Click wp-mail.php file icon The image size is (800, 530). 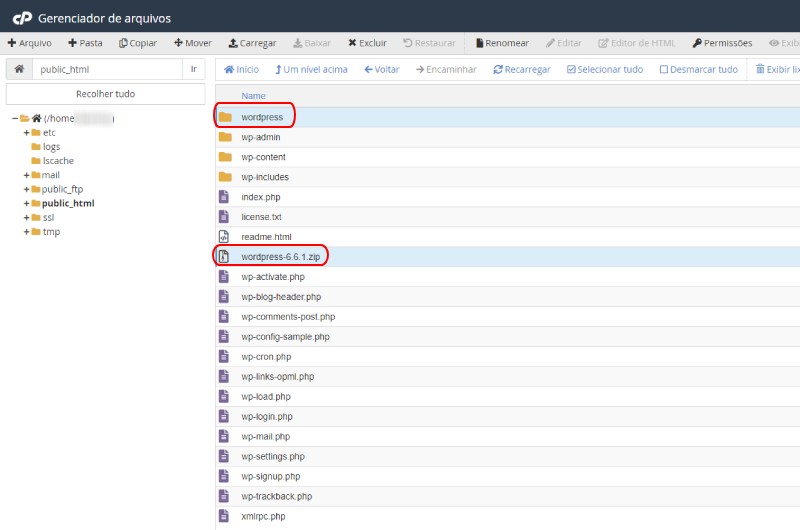(x=223, y=436)
